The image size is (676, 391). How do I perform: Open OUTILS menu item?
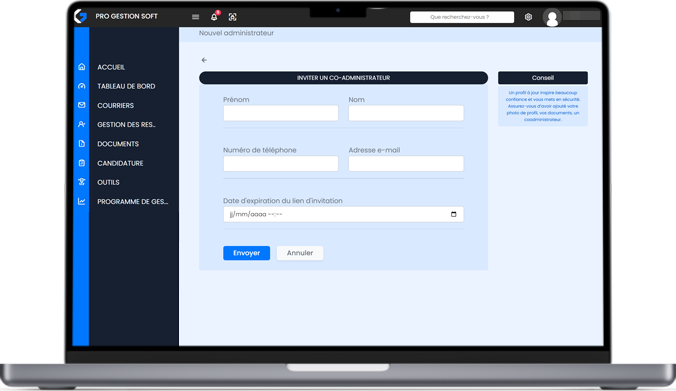(108, 182)
